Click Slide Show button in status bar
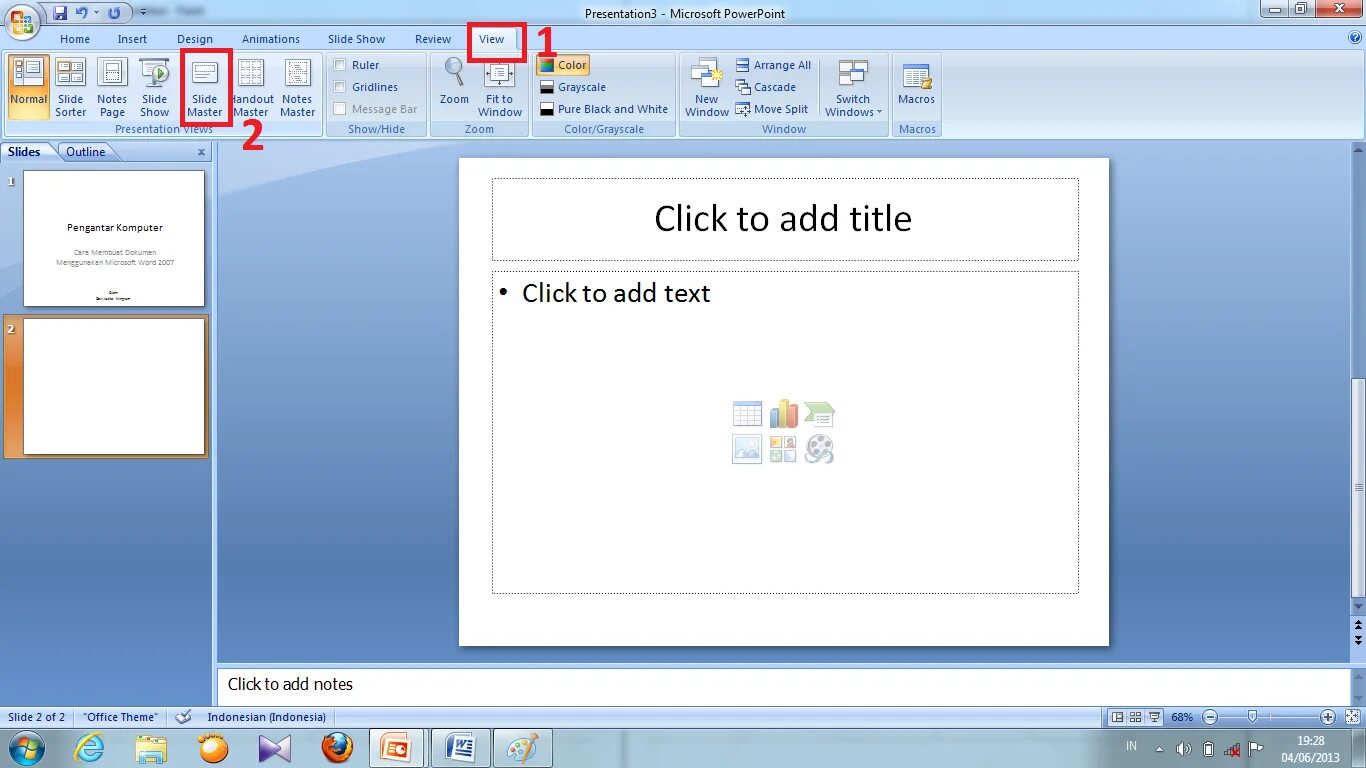This screenshot has height=768, width=1366. [x=1156, y=717]
